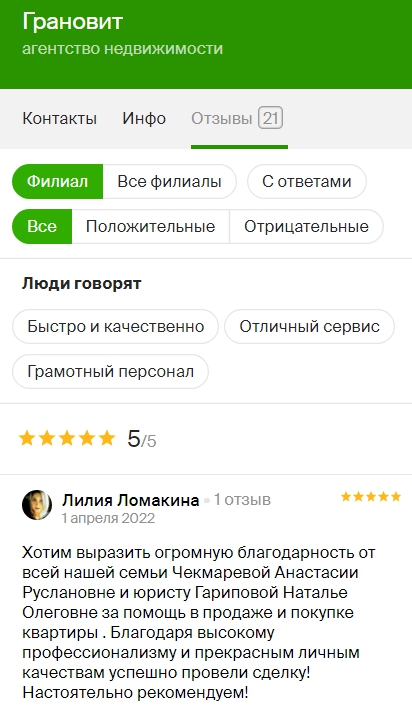Click the 1 отзыв link

coord(242,500)
